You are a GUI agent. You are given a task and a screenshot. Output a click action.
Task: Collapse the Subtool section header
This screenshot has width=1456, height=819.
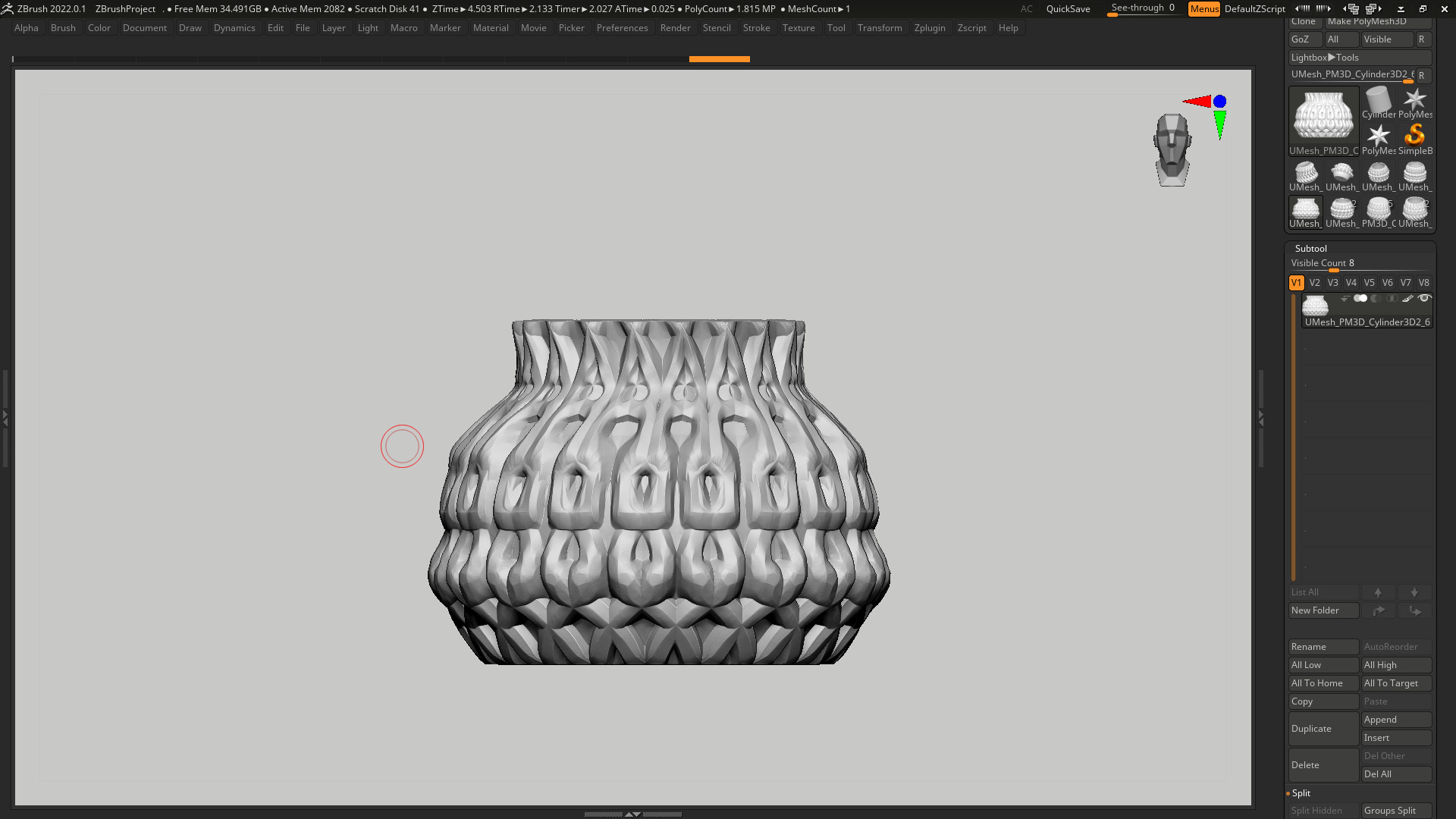(x=1311, y=249)
